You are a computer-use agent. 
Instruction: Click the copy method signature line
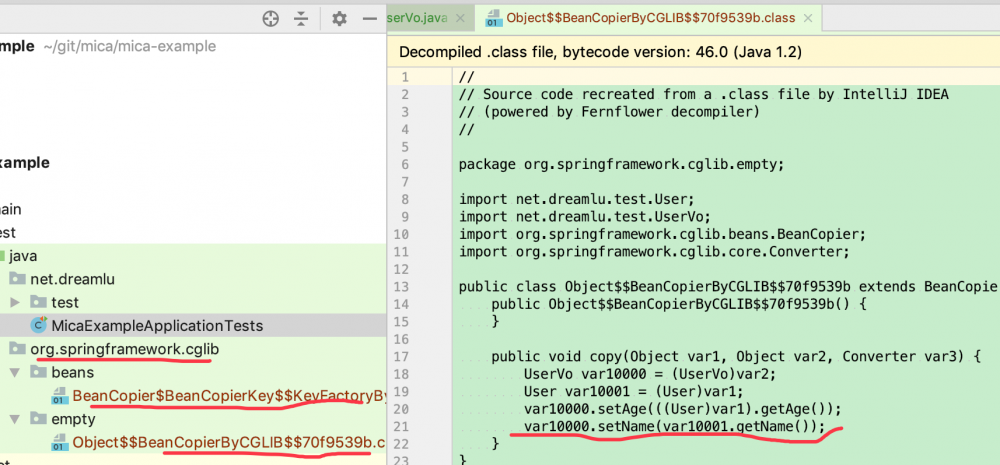[735, 356]
